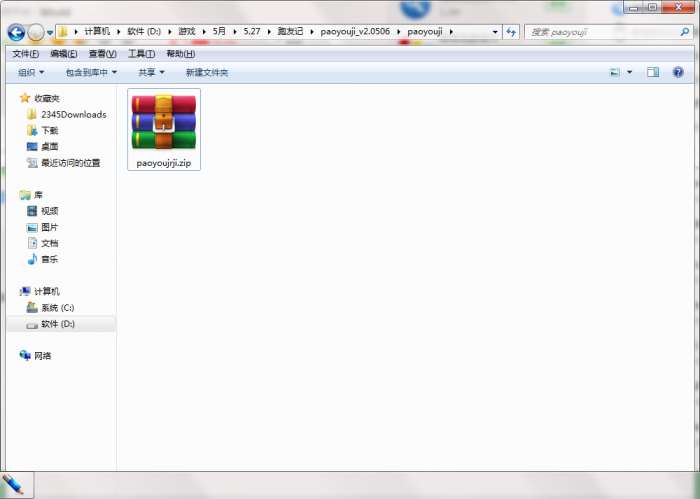The image size is (700, 499).
Task: Open the 包含到库中 dropdown
Action: click(91, 72)
